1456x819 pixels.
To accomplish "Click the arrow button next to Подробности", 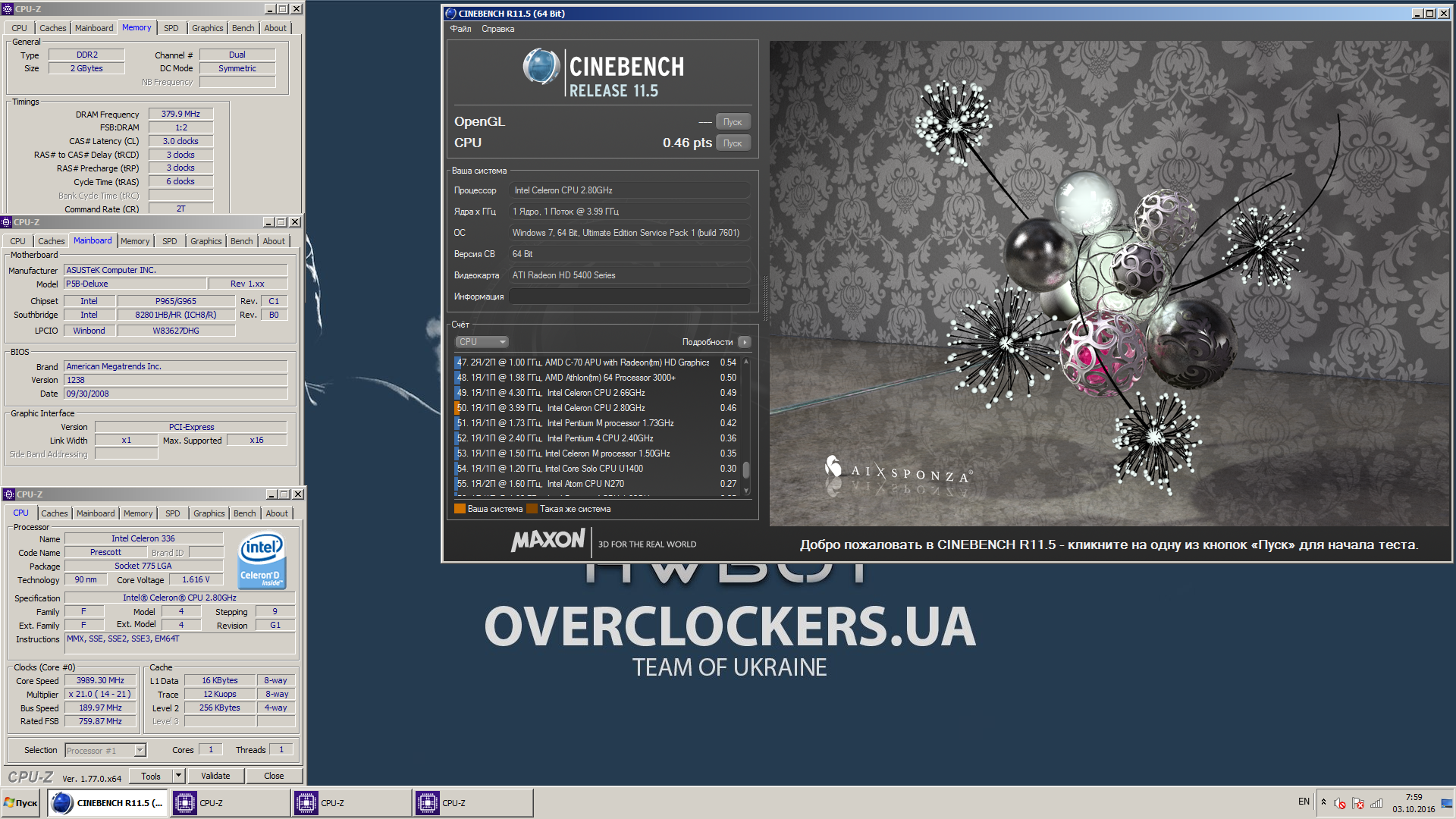I will pos(745,342).
